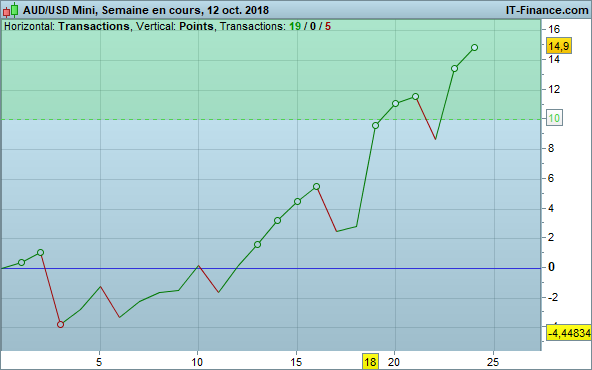The height and width of the screenshot is (370, 592).
Task: Click the data point at transaction 16 peak
Action: pos(316,187)
